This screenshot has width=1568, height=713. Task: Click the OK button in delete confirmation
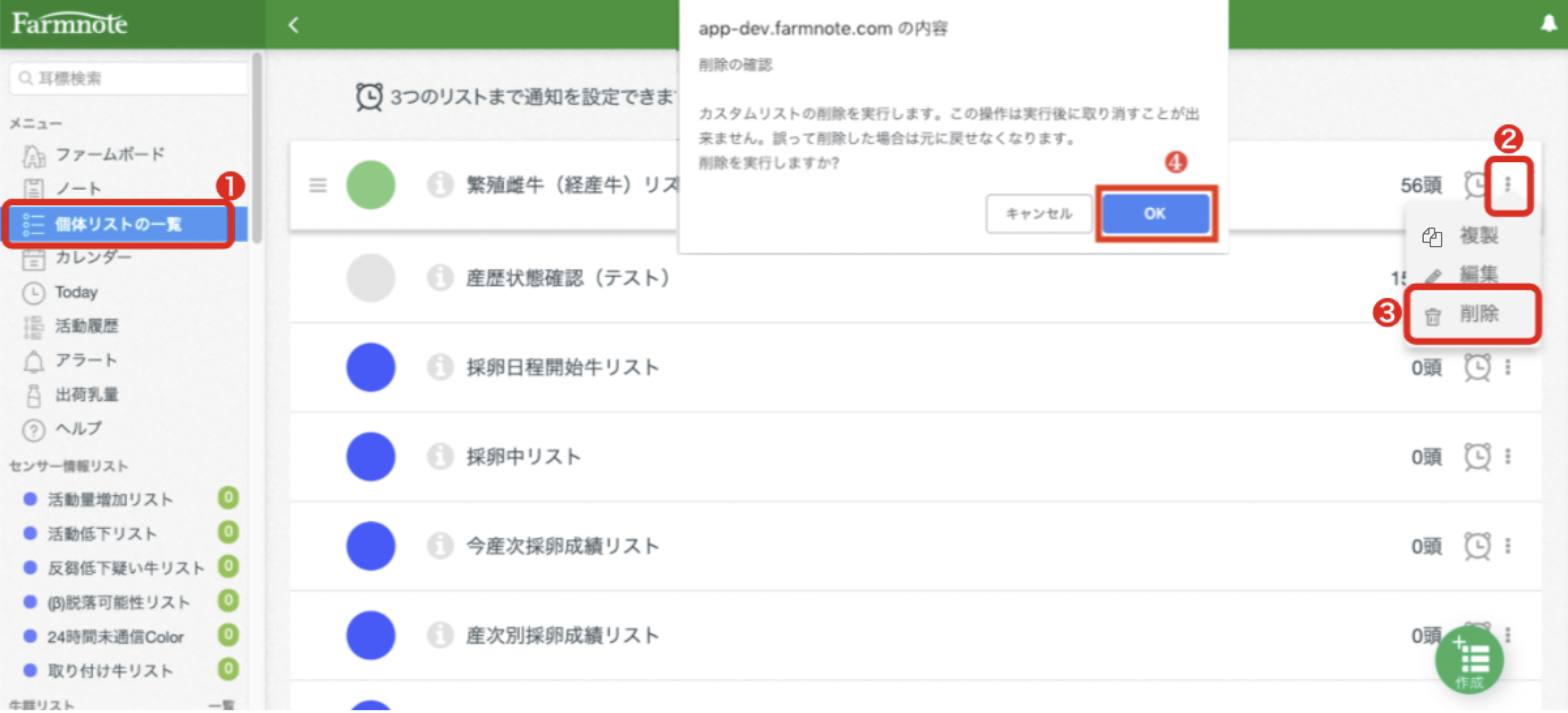click(x=1155, y=214)
